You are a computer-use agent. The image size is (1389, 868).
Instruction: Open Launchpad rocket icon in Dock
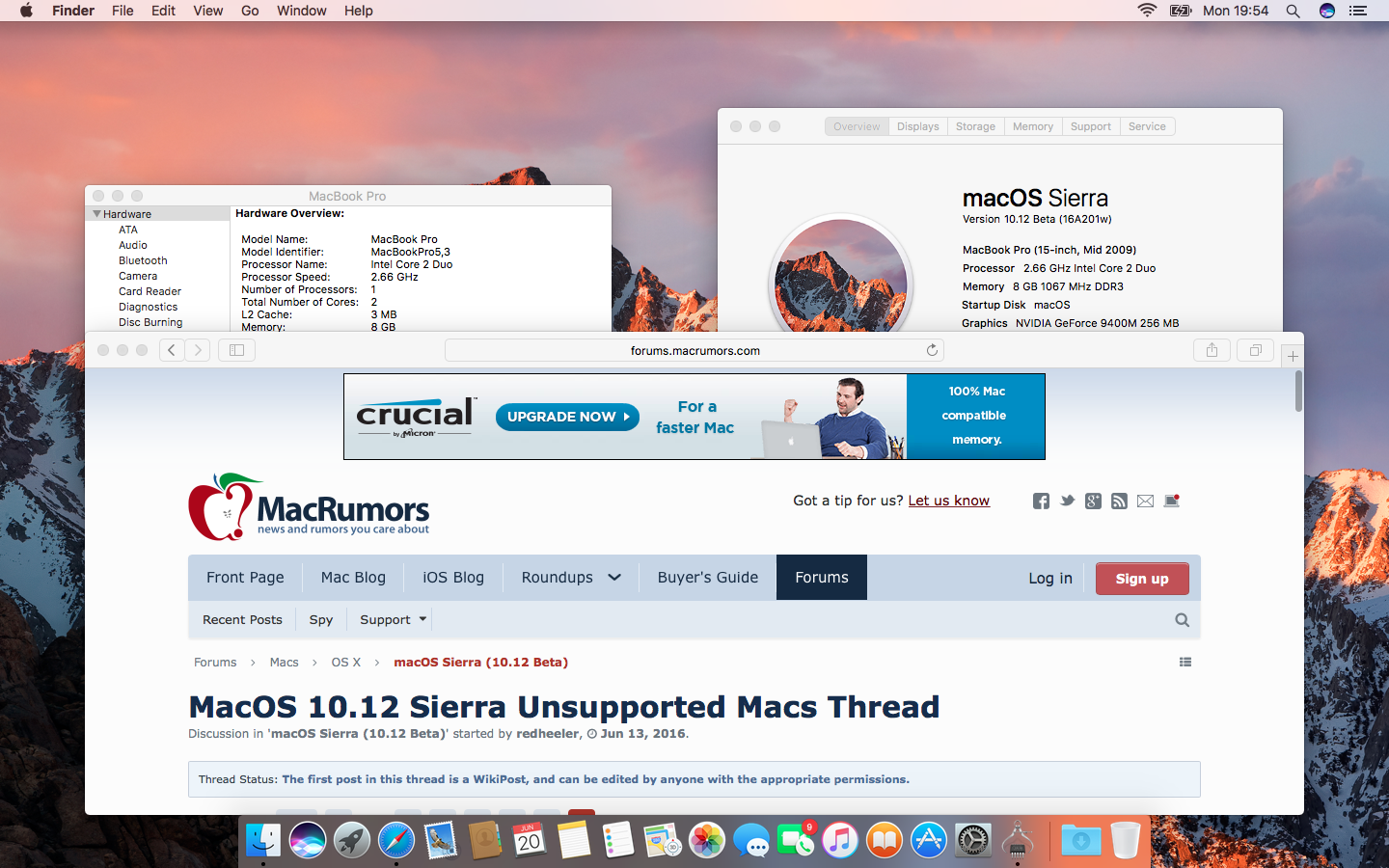pyautogui.click(x=352, y=841)
